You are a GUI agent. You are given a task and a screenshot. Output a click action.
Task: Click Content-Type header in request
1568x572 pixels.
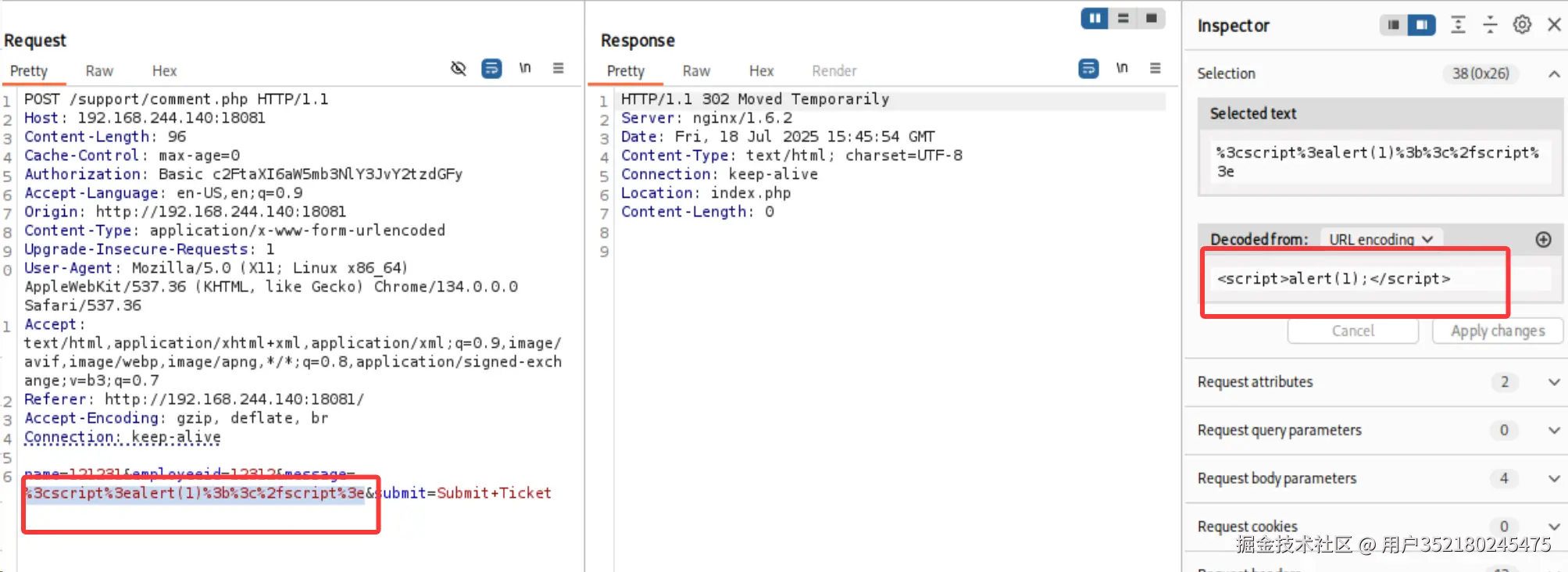coord(234,231)
